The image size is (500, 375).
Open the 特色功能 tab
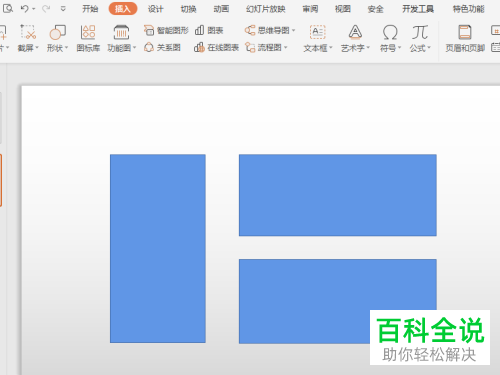tap(468, 9)
